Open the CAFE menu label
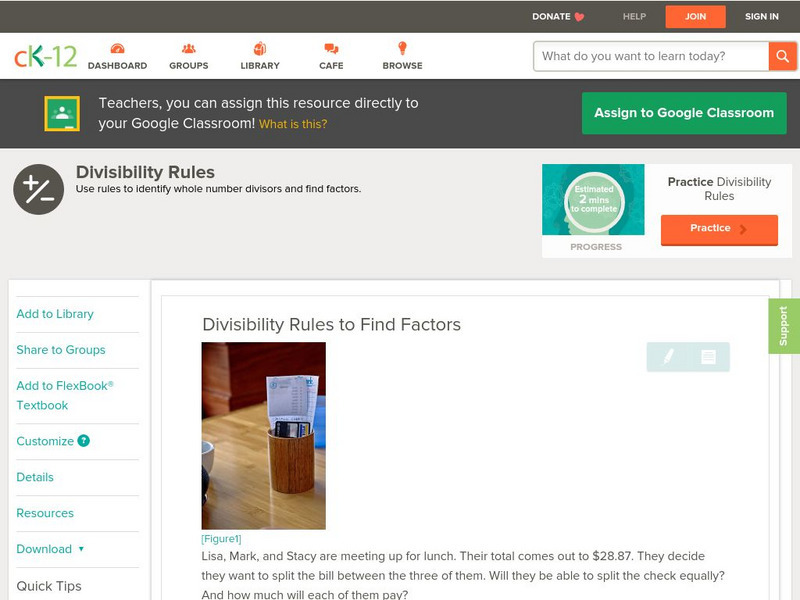Screen dimensions: 800x600 331,66
